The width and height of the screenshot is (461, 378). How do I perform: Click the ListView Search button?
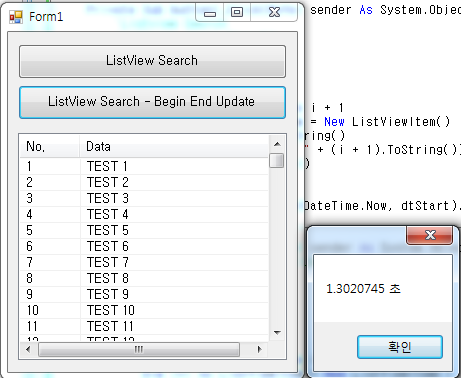pyautogui.click(x=152, y=61)
